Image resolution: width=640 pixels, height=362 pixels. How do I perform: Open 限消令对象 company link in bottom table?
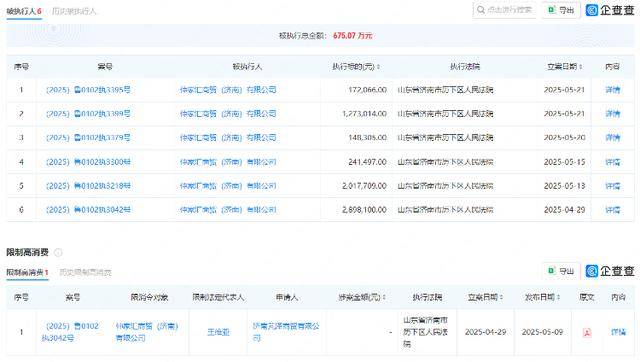click(147, 332)
